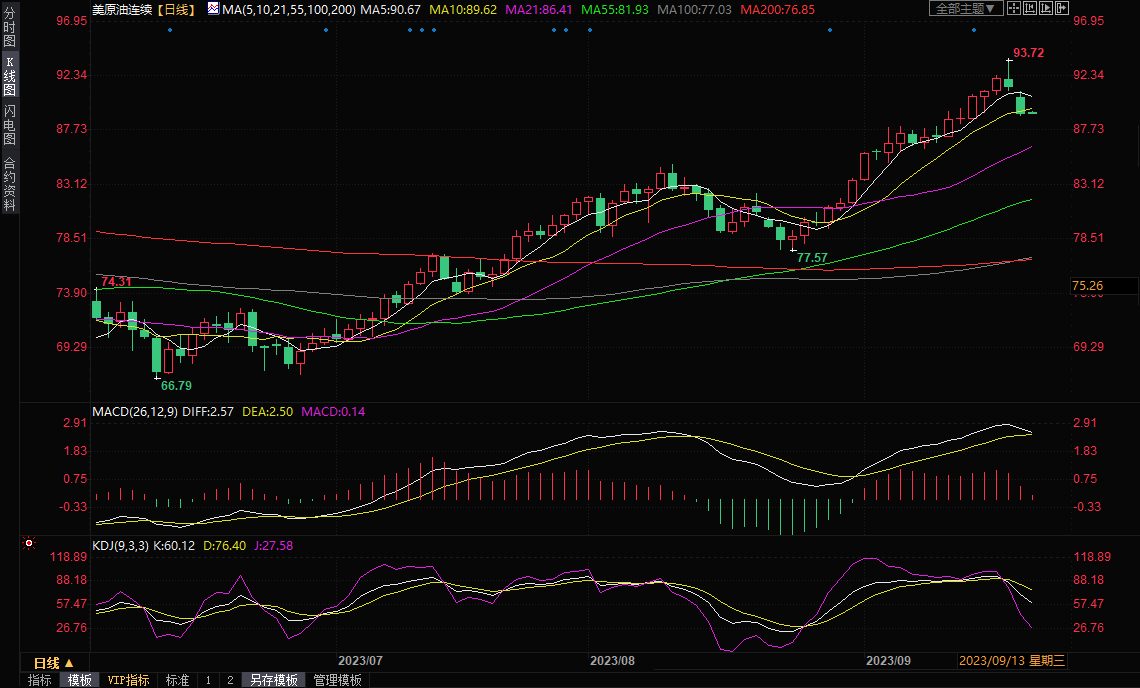Click the 另存模板 button

coord(273,680)
